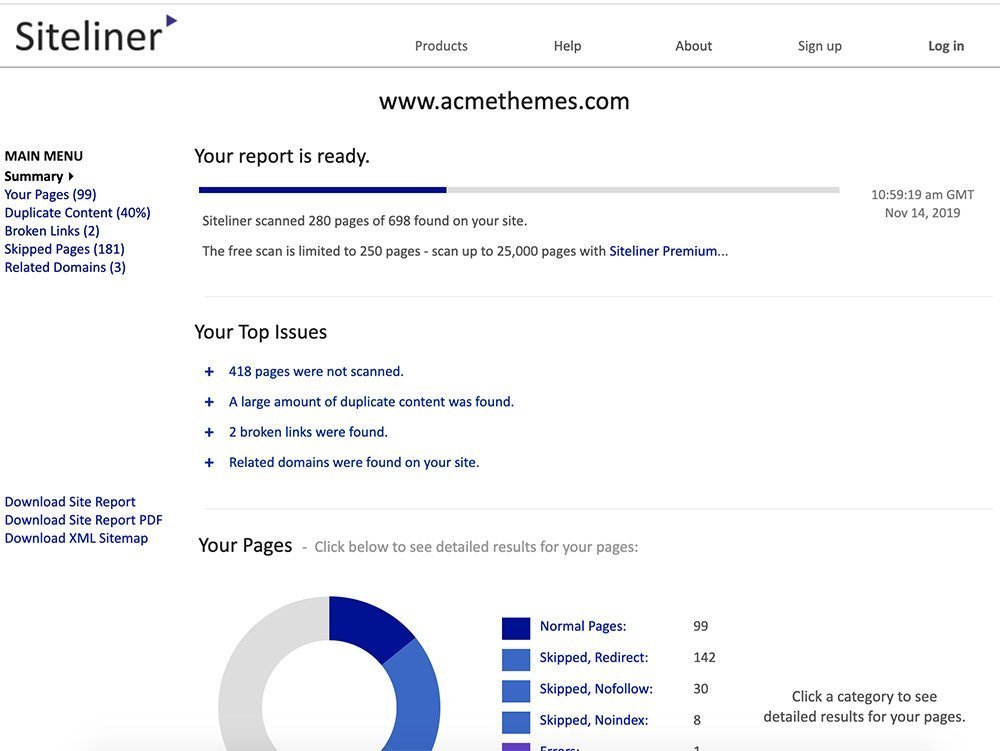View Broken Links (2) in sidebar
Viewport: 1000px width, 751px height.
tap(52, 231)
